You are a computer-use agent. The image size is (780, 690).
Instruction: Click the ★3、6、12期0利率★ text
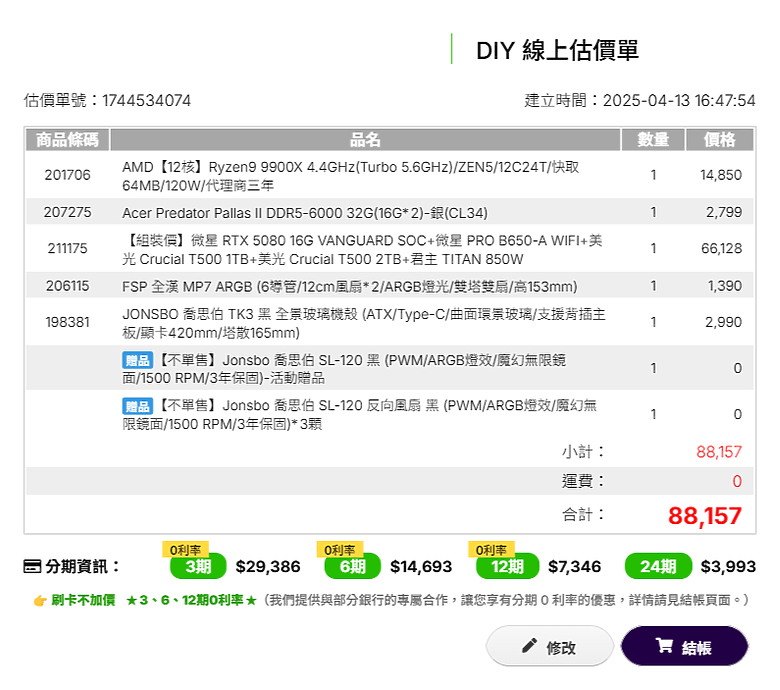(x=191, y=600)
